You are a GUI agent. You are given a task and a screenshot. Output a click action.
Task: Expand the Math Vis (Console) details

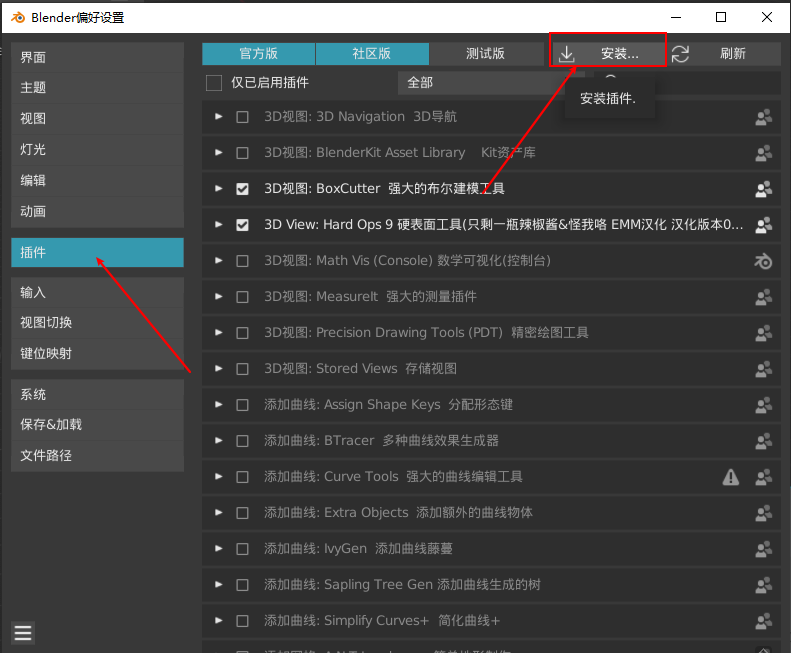click(218, 260)
